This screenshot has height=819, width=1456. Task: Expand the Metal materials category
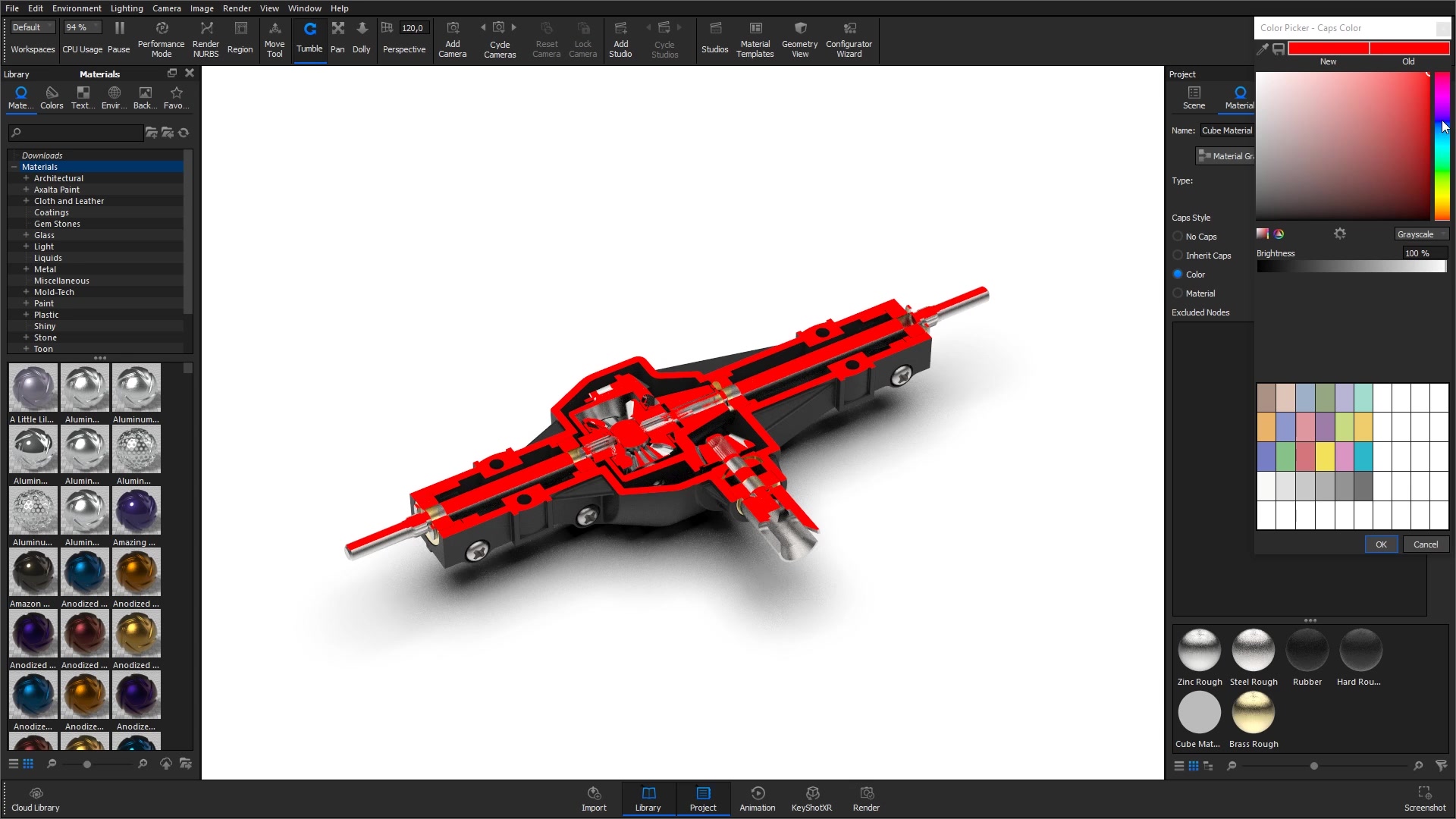27,269
